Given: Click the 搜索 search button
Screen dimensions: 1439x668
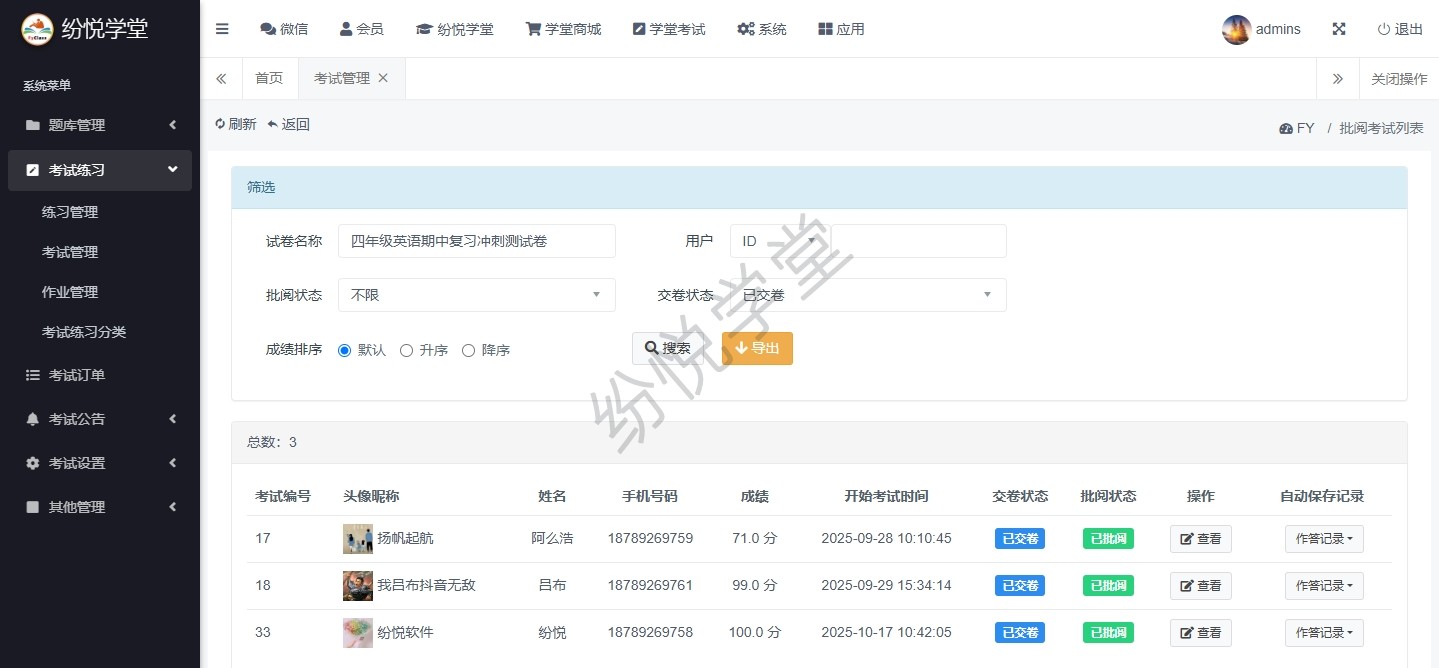Looking at the screenshot, I should tap(667, 348).
